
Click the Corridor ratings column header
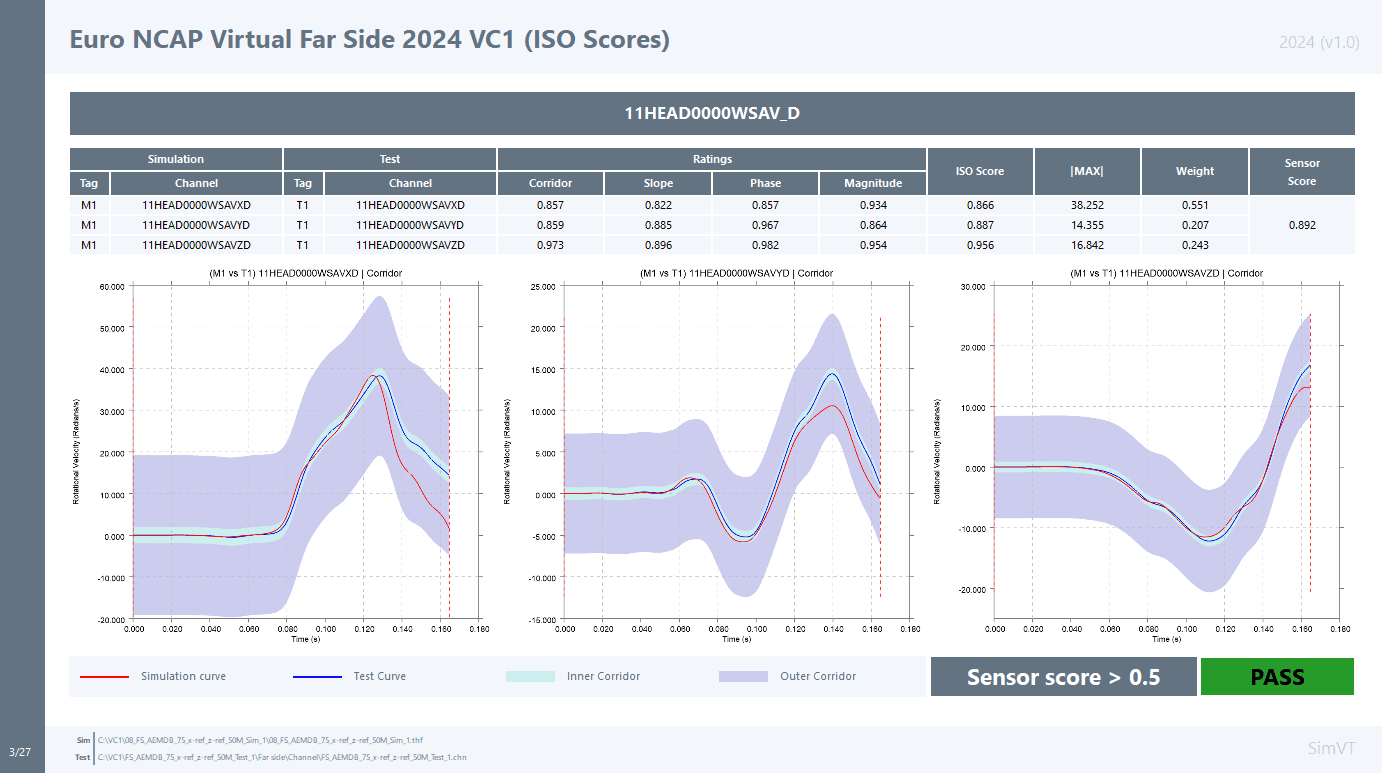[550, 183]
